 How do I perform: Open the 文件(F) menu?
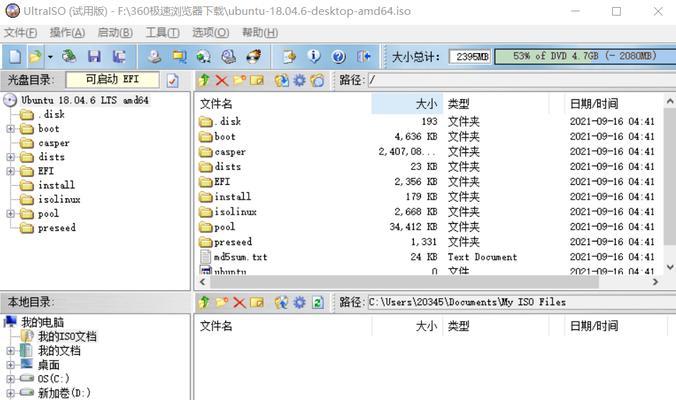pyautogui.click(x=20, y=33)
